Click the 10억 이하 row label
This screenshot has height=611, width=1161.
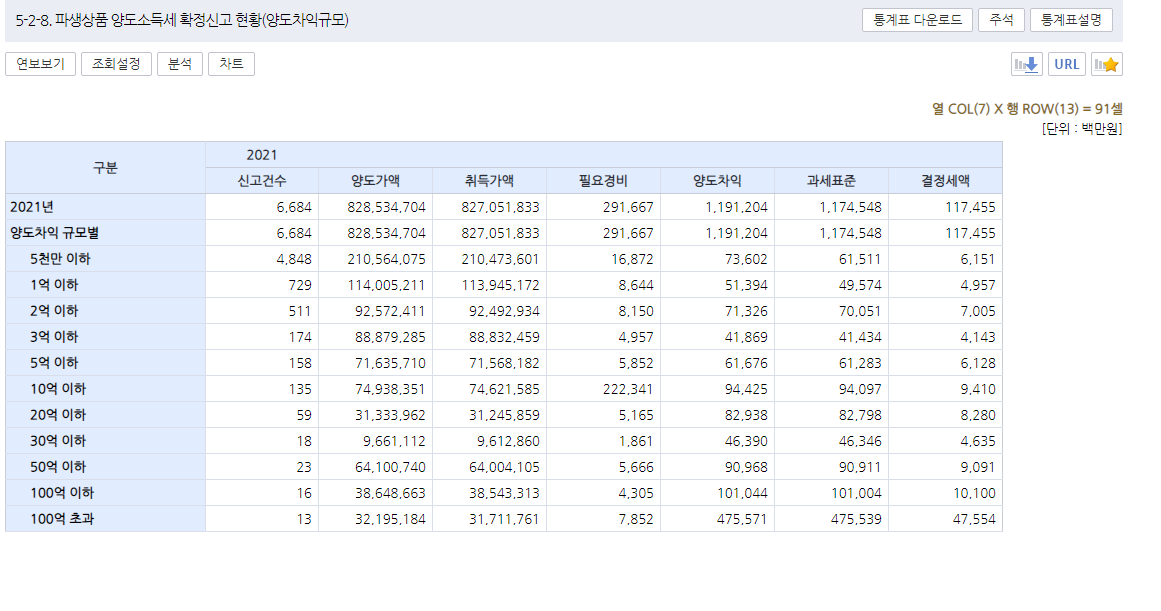[x=57, y=389]
